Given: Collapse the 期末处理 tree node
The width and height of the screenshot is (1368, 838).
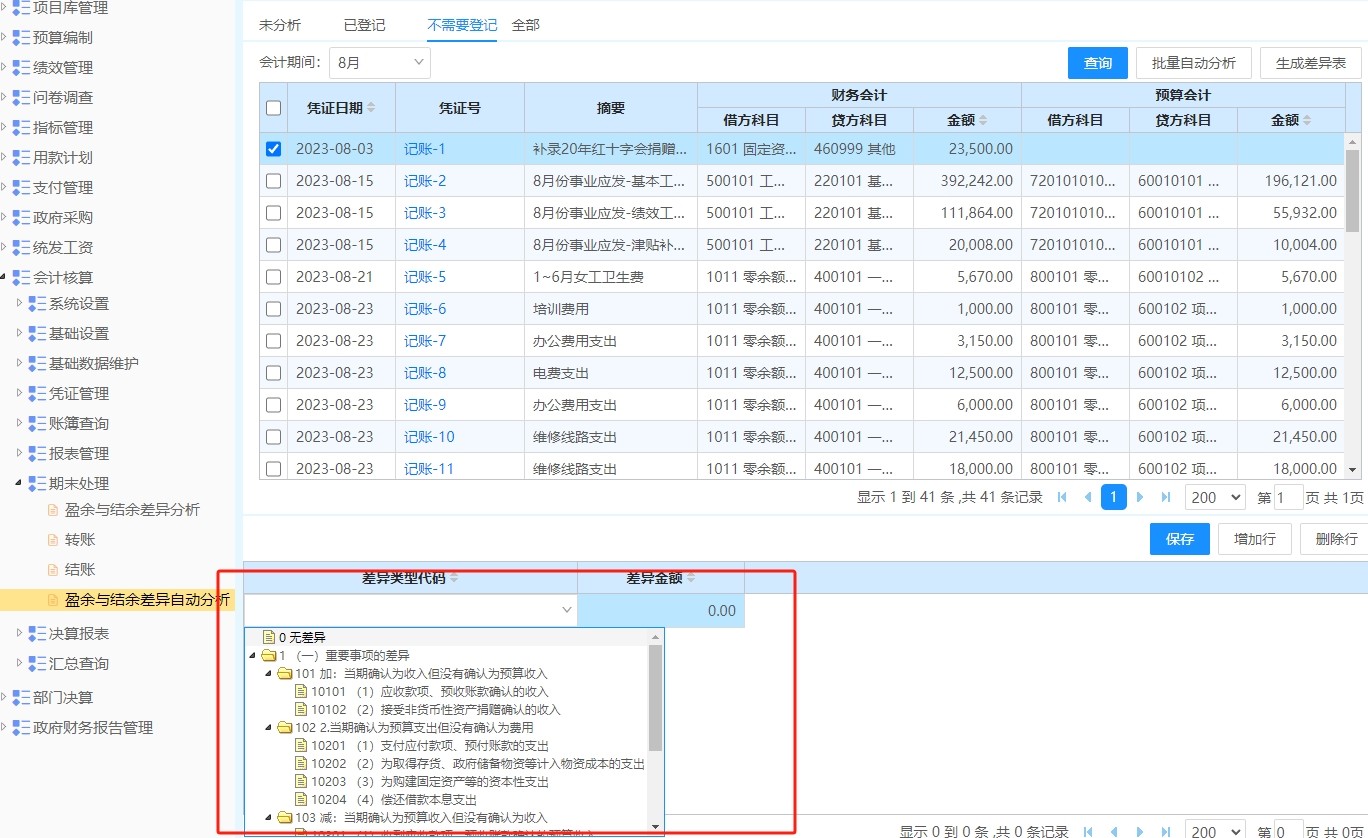Looking at the screenshot, I should point(19,483).
